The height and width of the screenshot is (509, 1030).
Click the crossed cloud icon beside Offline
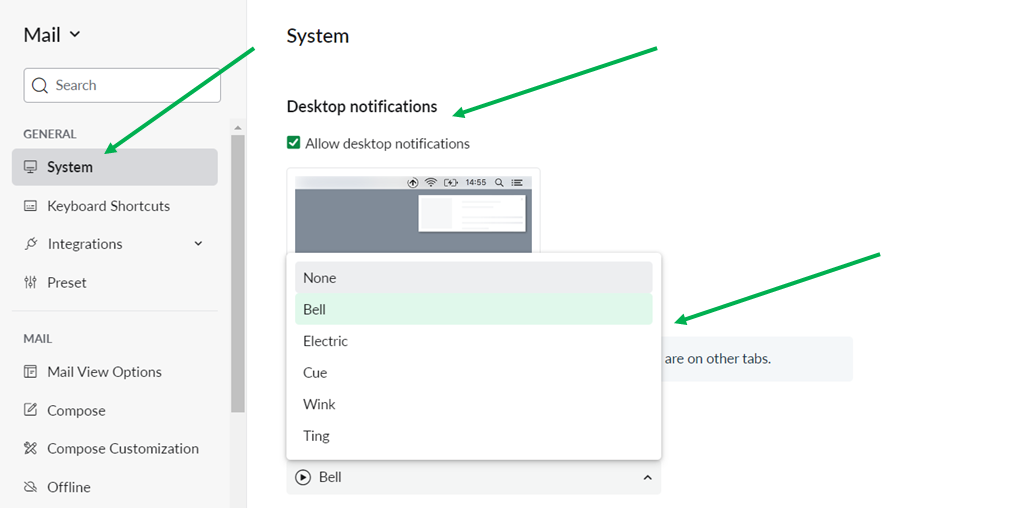[x=30, y=487]
